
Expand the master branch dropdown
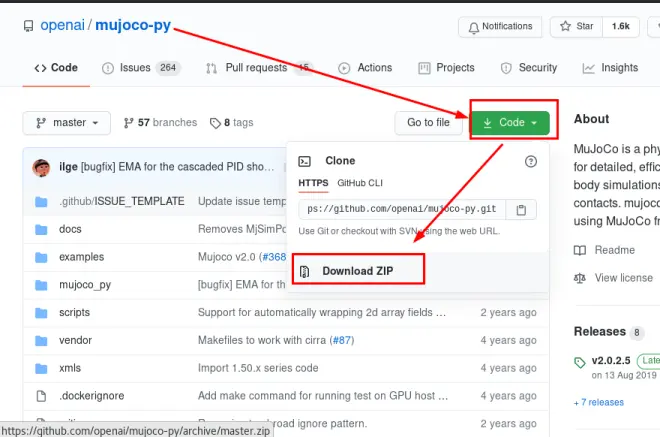[67, 123]
